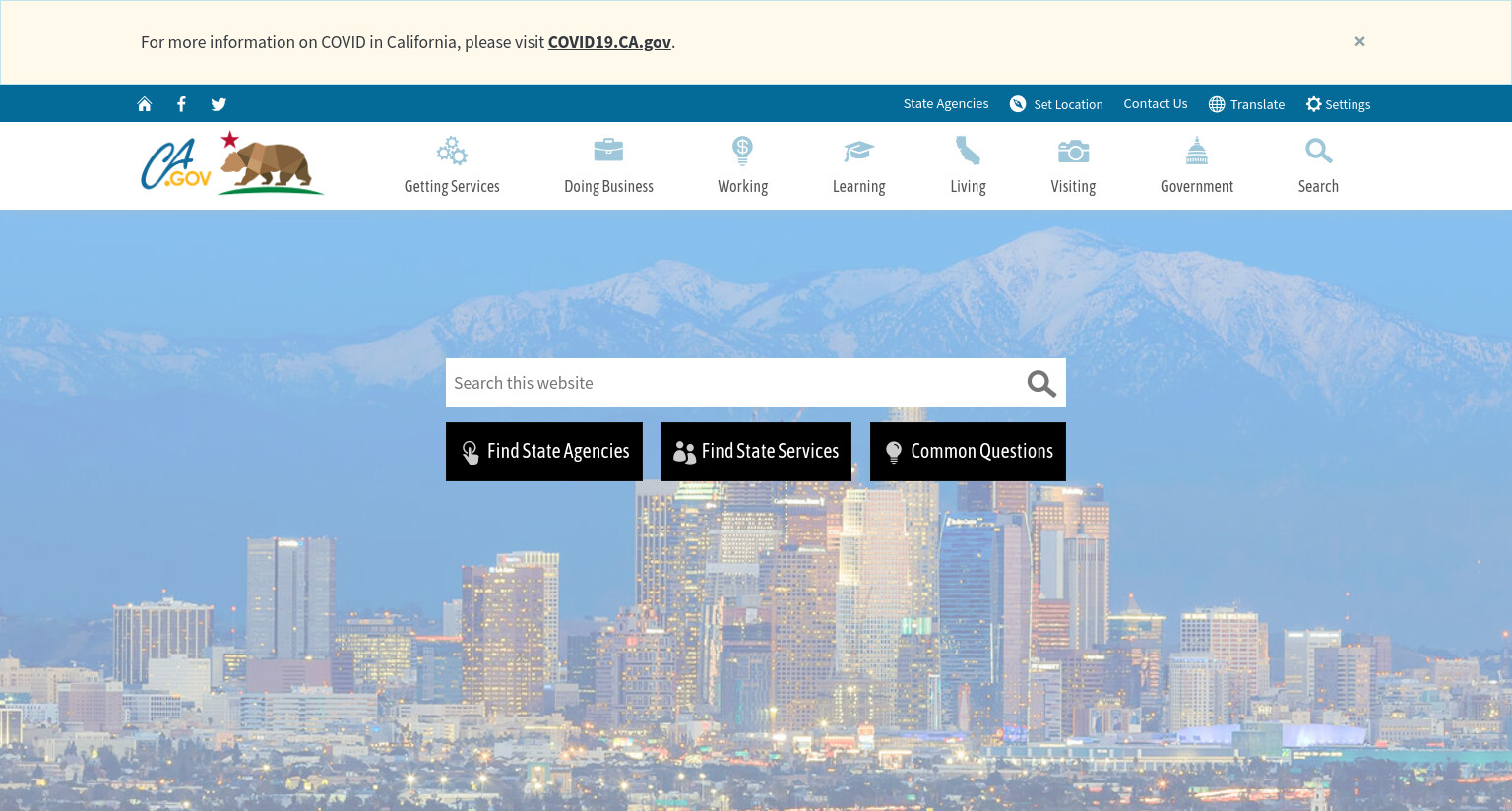The height and width of the screenshot is (811, 1512).
Task: Click the Translate text link
Action: 1257,104
